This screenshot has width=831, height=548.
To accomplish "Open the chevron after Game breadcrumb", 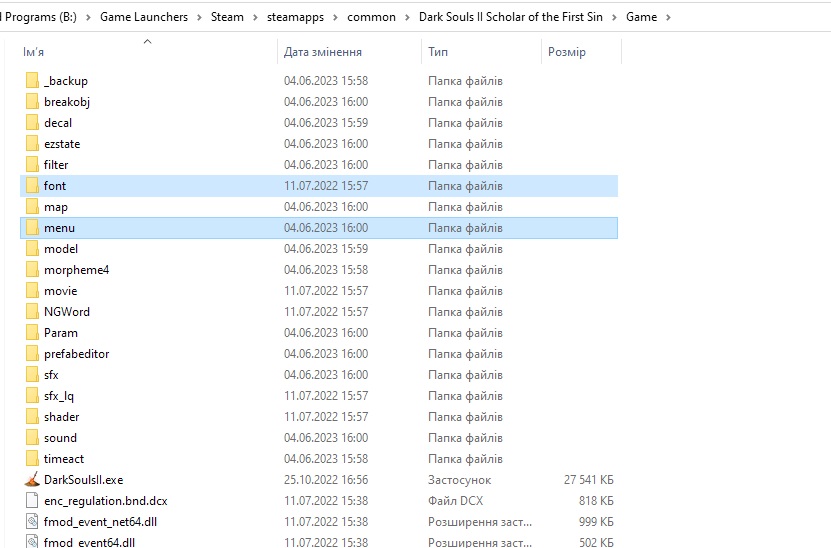I will [x=668, y=17].
